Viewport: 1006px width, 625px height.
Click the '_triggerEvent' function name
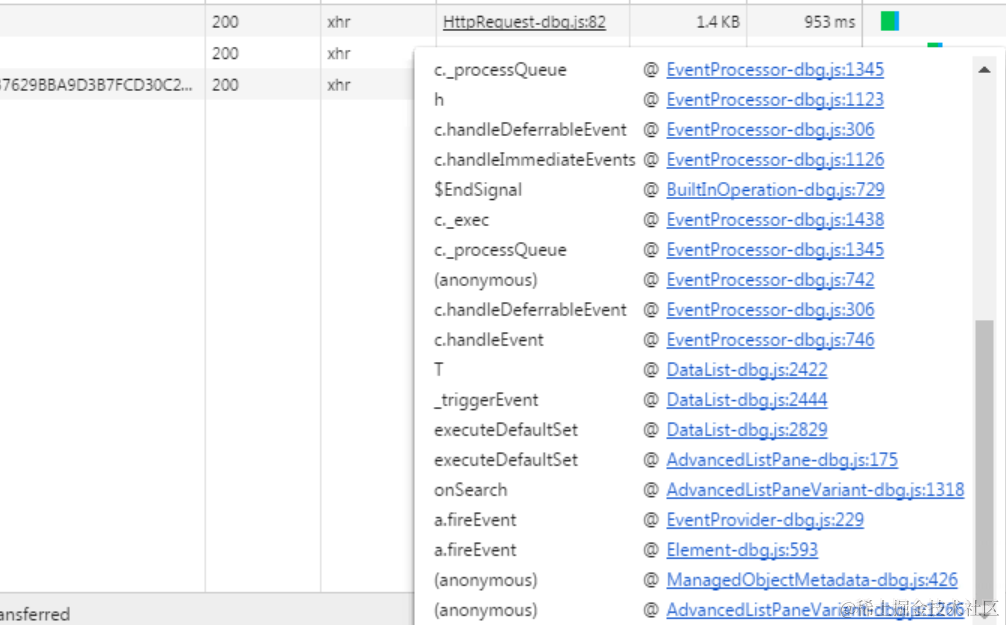coord(486,400)
